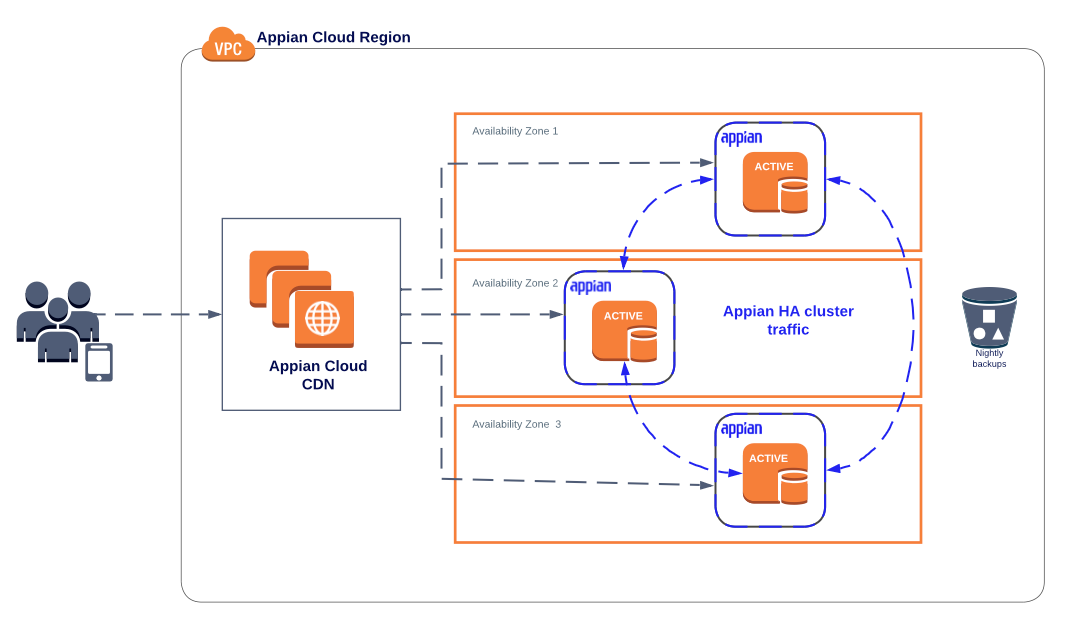Click appian logo in Availability Zone 2 node

pyautogui.click(x=590, y=286)
